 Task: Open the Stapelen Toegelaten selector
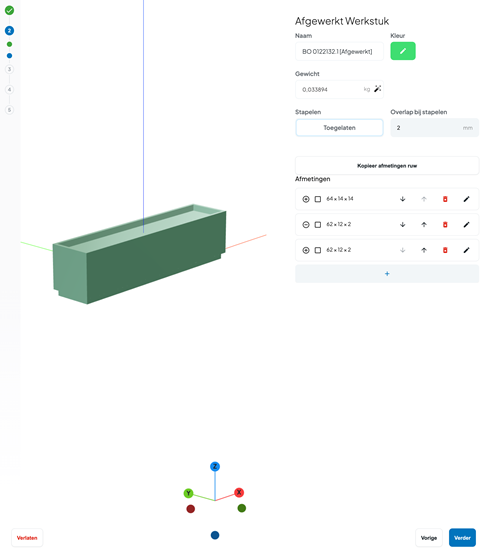[339, 128]
